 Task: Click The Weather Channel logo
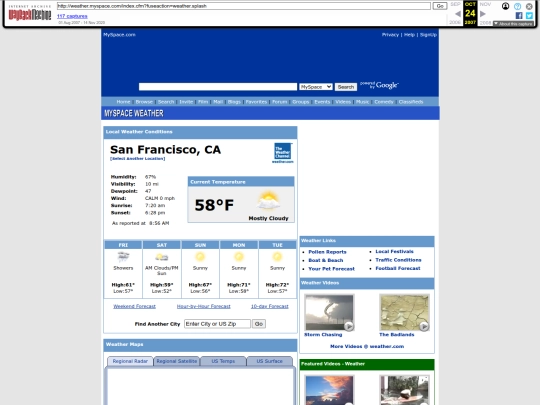click(283, 153)
